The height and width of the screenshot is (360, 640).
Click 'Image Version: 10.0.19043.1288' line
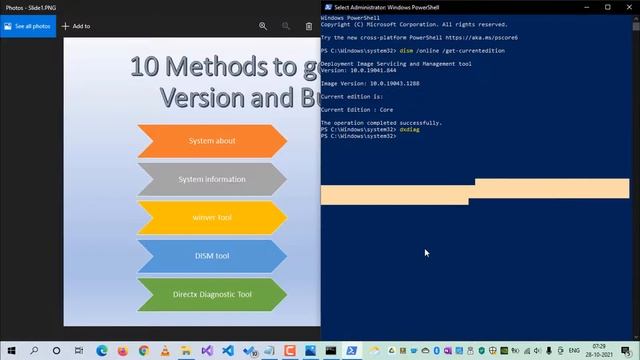point(370,83)
